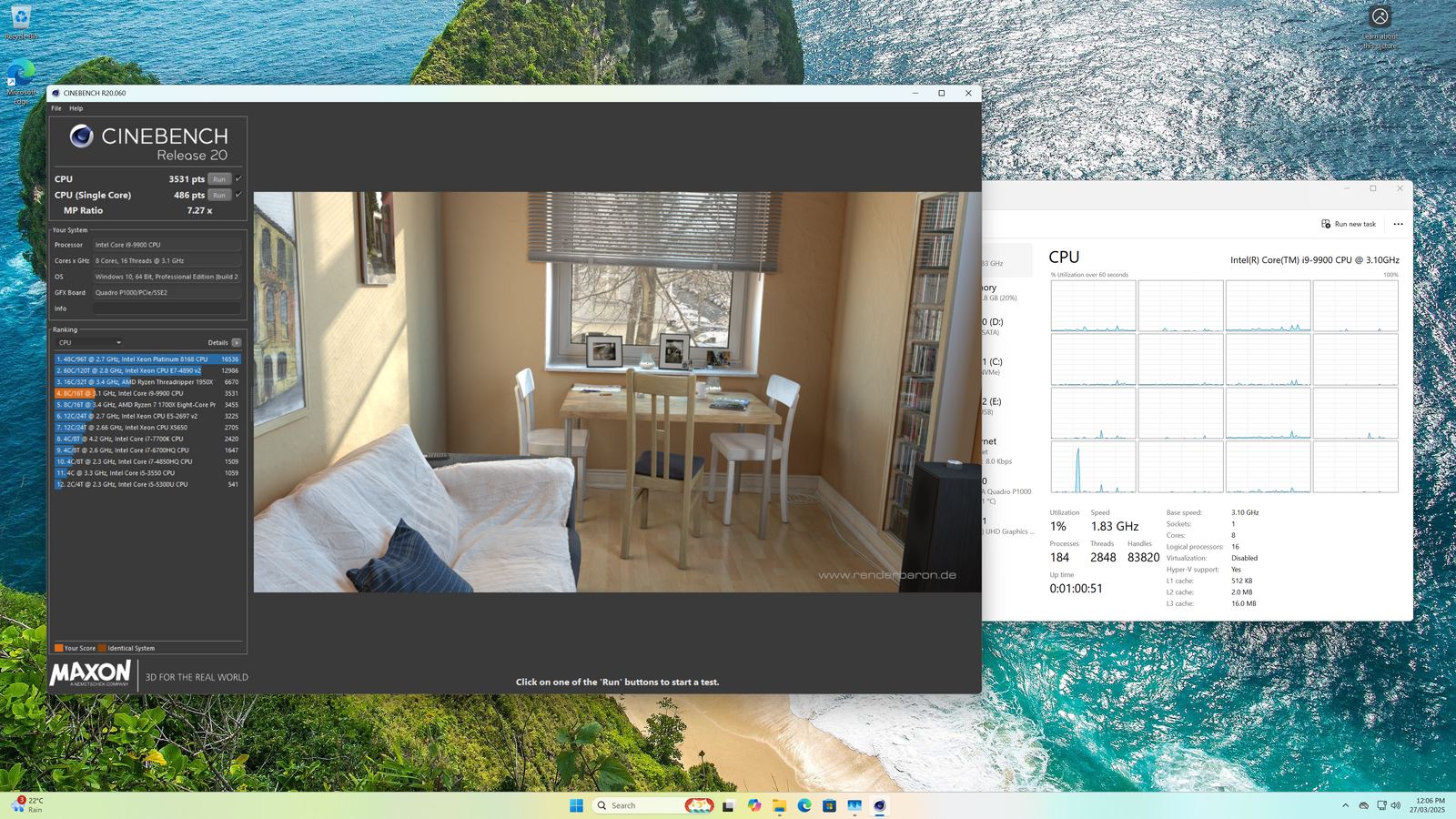Click the Run new task icon
Viewport: 1456px width, 819px height.
pos(1326,224)
